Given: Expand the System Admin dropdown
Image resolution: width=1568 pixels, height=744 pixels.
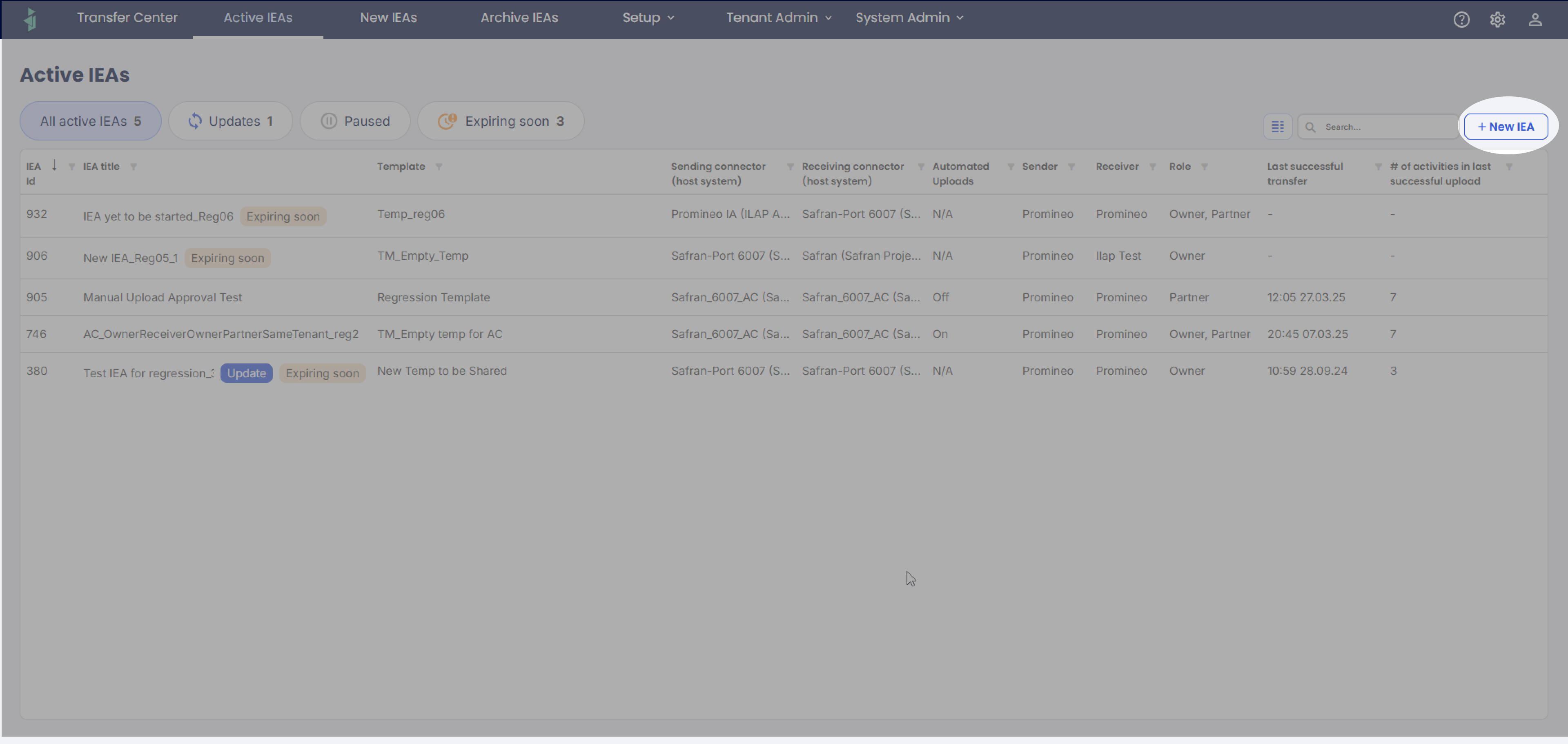Looking at the screenshot, I should [909, 18].
